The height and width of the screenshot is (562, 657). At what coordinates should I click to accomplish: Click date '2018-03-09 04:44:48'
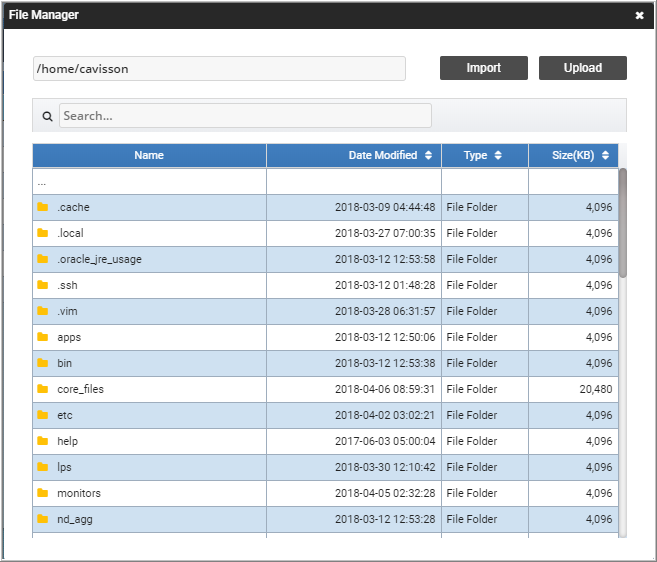click(x=385, y=207)
